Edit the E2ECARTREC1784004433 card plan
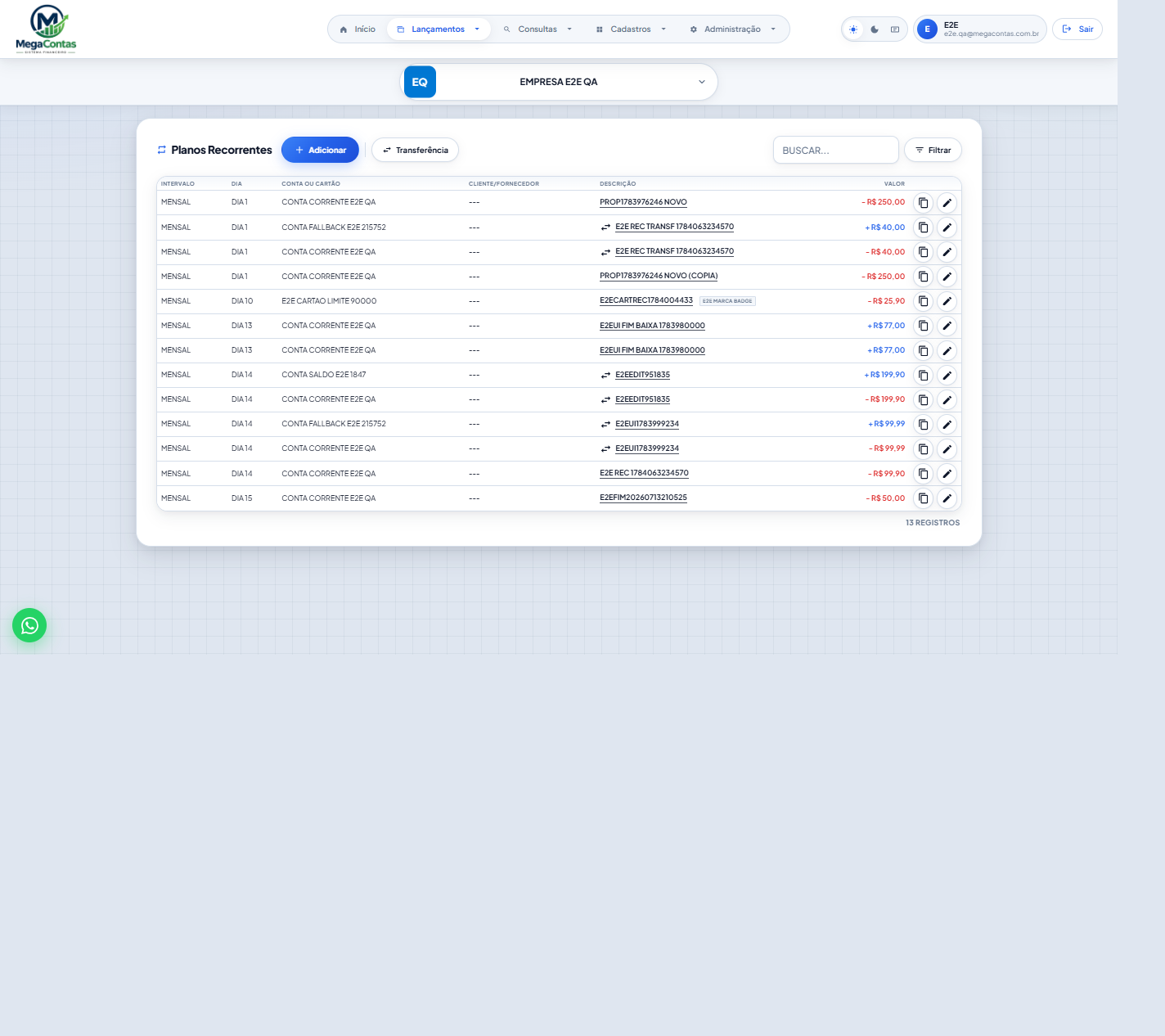Image resolution: width=1165 pixels, height=1036 pixels. 947,301
